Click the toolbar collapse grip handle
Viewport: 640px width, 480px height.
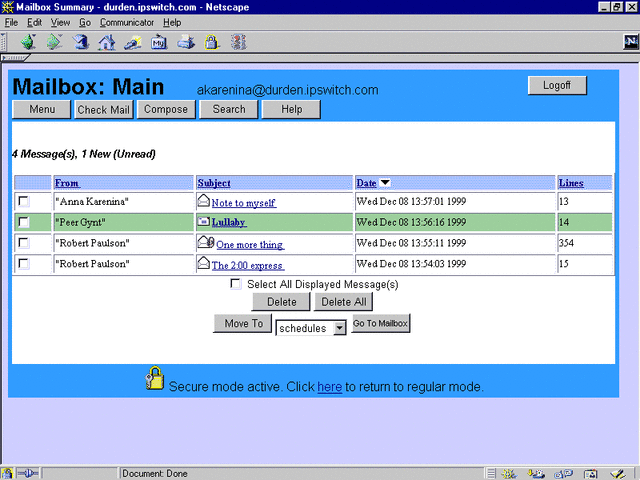pos(4,42)
